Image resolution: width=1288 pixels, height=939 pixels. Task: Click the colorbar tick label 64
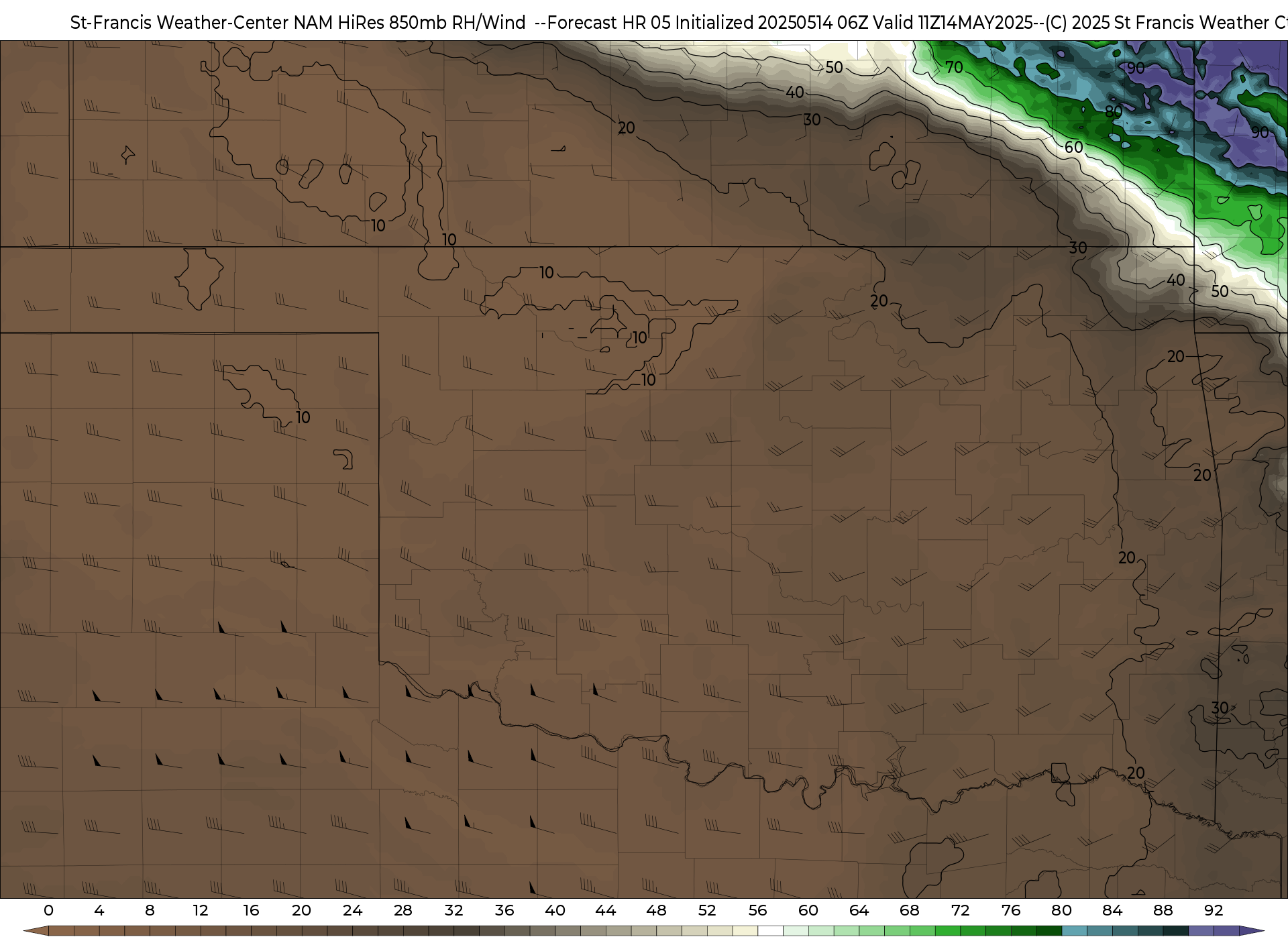click(859, 910)
